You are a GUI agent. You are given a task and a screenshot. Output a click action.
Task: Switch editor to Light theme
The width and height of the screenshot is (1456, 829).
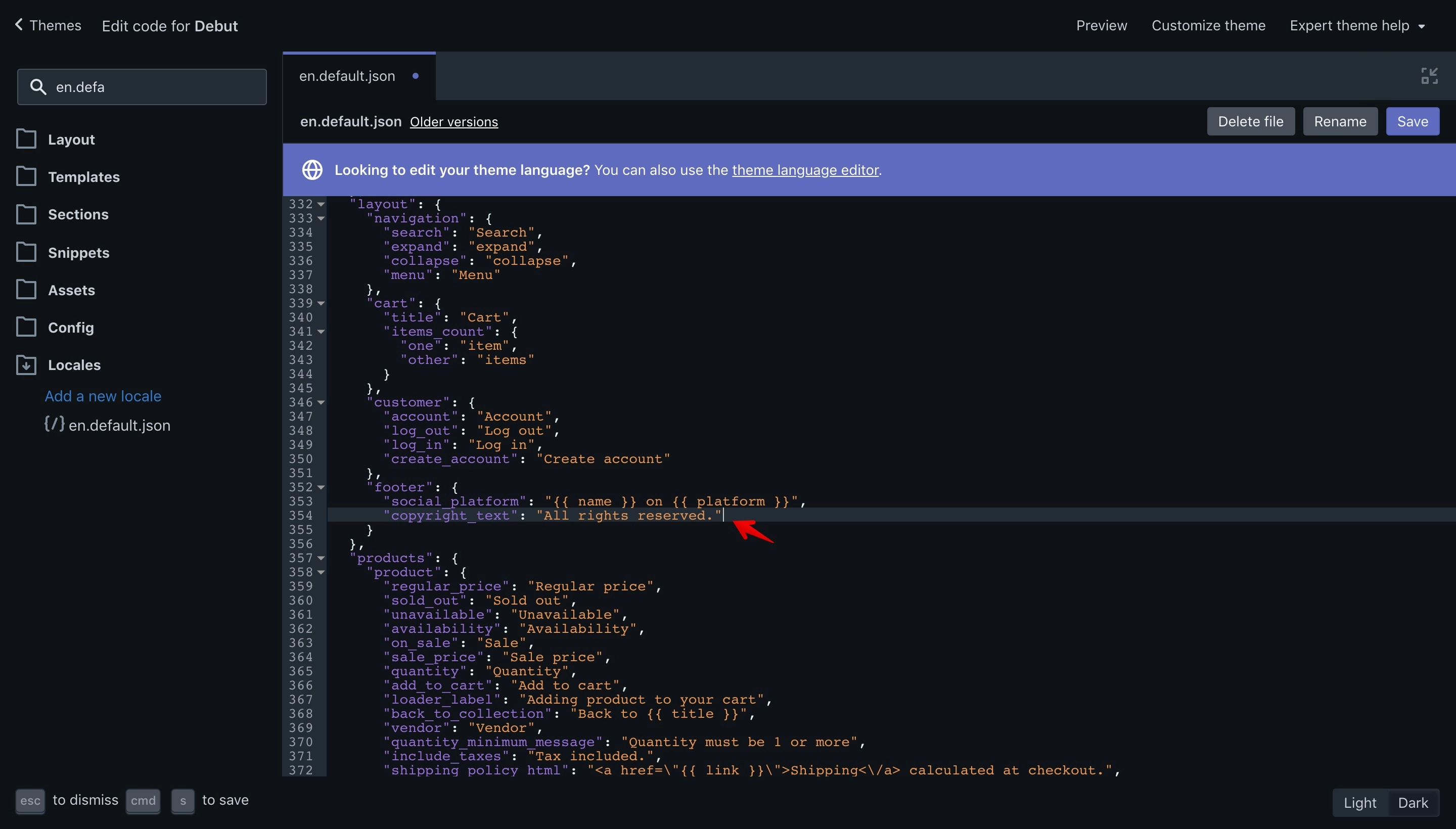(1360, 803)
